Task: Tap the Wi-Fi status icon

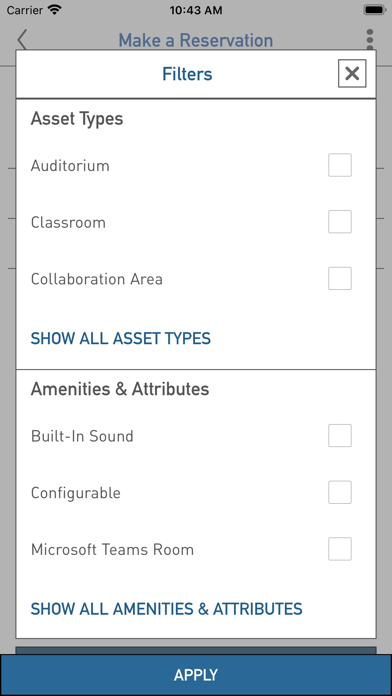Action: click(x=55, y=10)
